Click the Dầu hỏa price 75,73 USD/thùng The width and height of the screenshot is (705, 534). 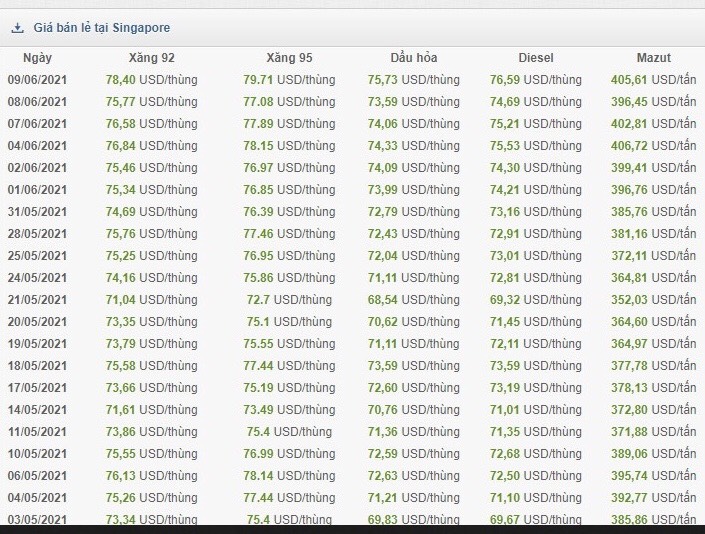pyautogui.click(x=414, y=80)
